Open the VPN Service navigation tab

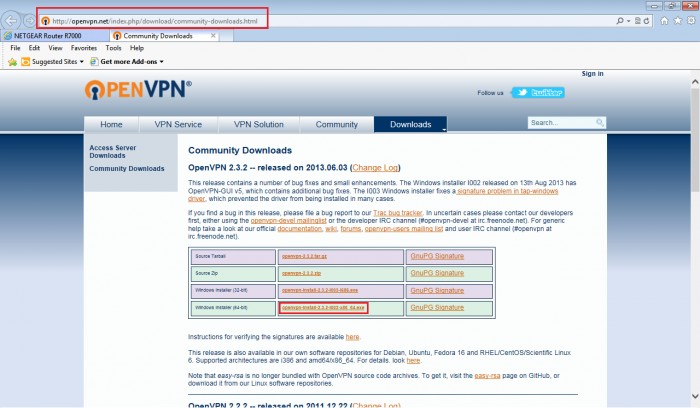coord(178,125)
